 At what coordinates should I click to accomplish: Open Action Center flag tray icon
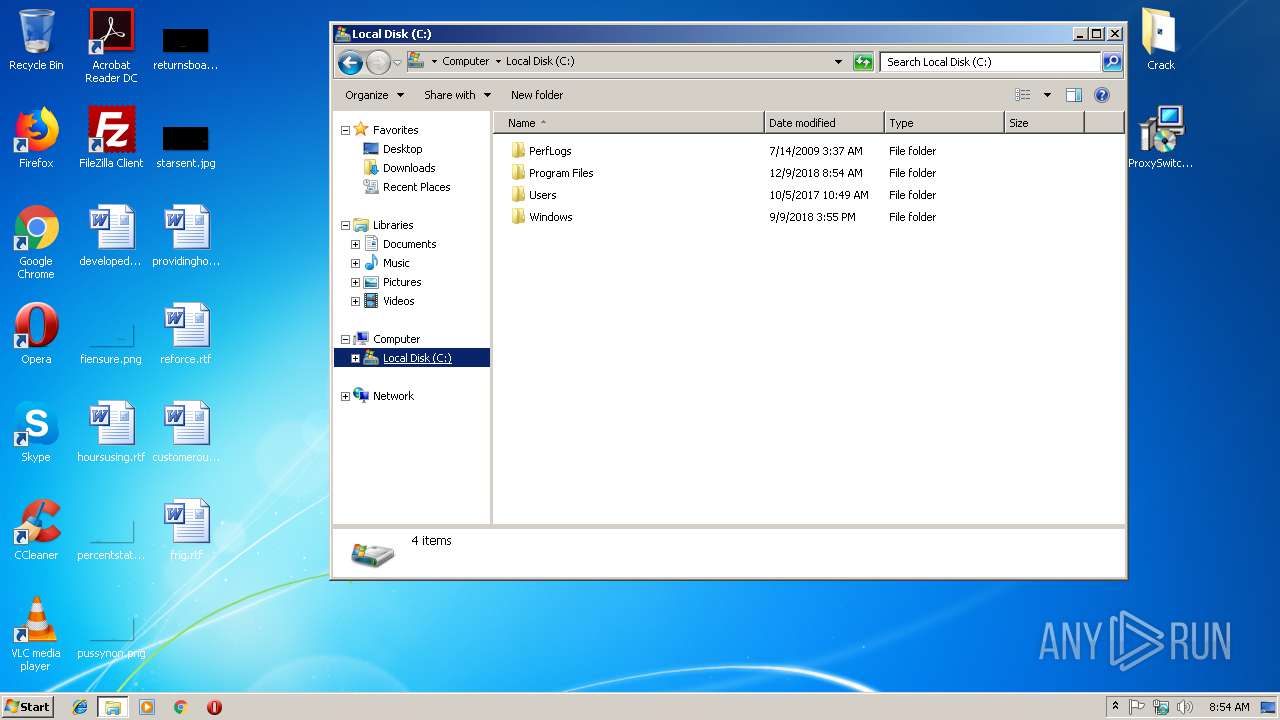coord(1137,707)
